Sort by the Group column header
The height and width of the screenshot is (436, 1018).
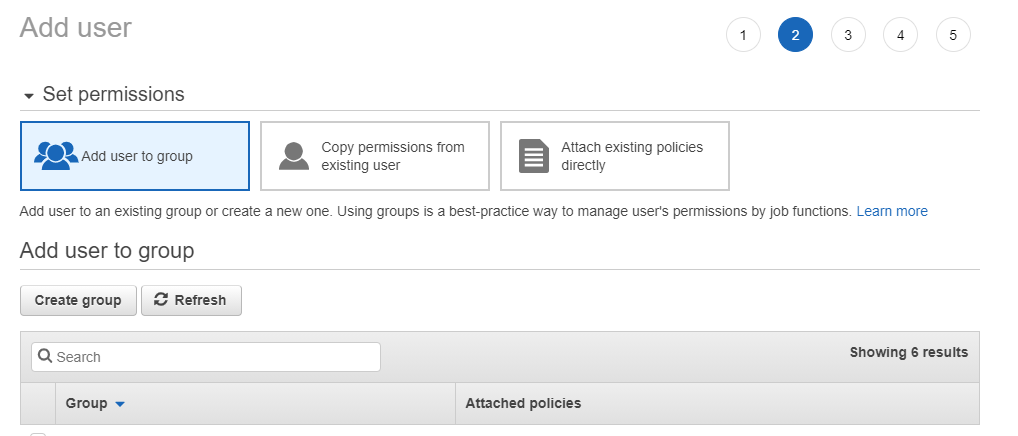coord(87,403)
